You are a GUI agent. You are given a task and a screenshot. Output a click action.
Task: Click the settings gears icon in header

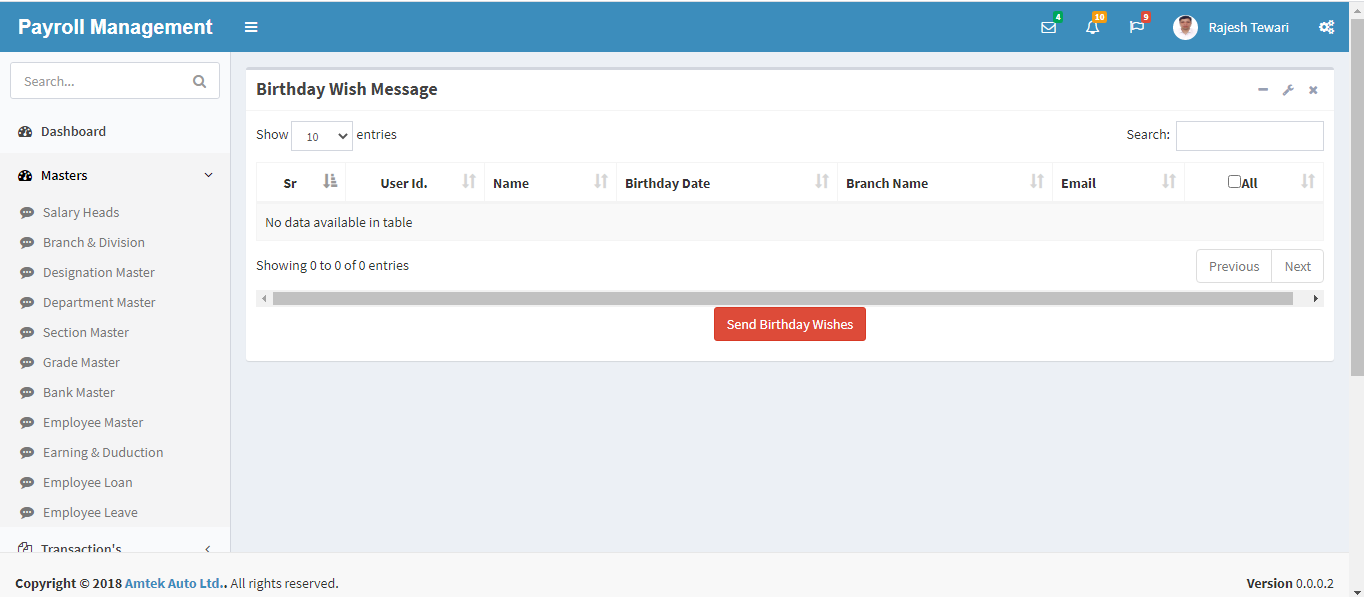1326,28
